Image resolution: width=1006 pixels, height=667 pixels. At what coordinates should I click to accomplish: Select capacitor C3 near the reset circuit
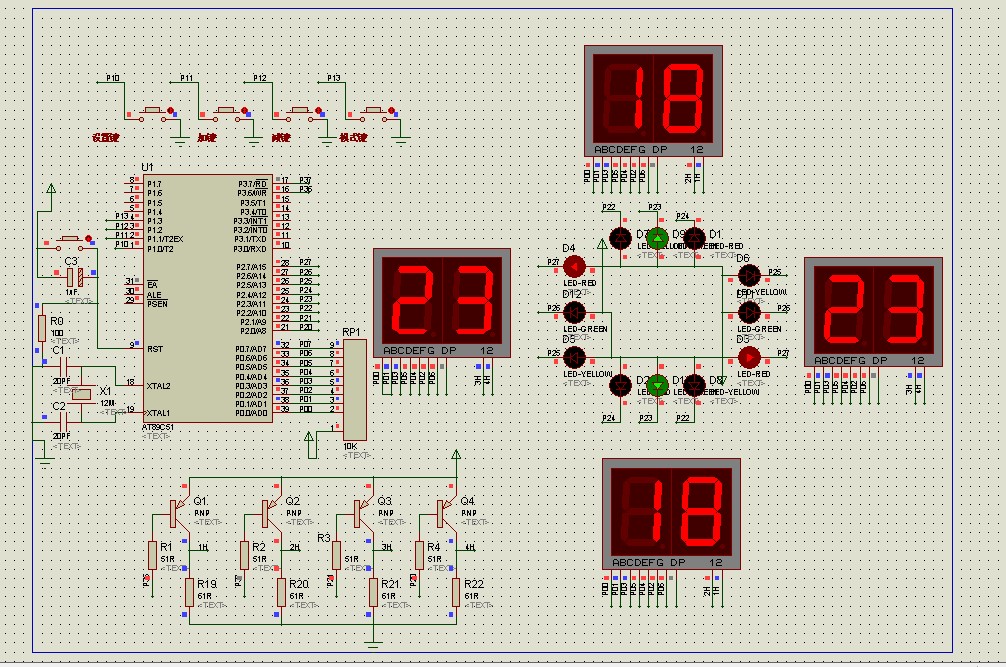coord(74,277)
